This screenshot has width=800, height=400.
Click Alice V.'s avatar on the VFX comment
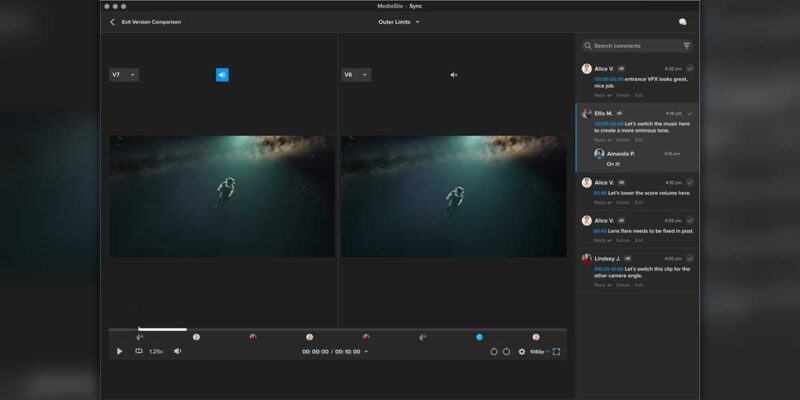pyautogui.click(x=587, y=68)
